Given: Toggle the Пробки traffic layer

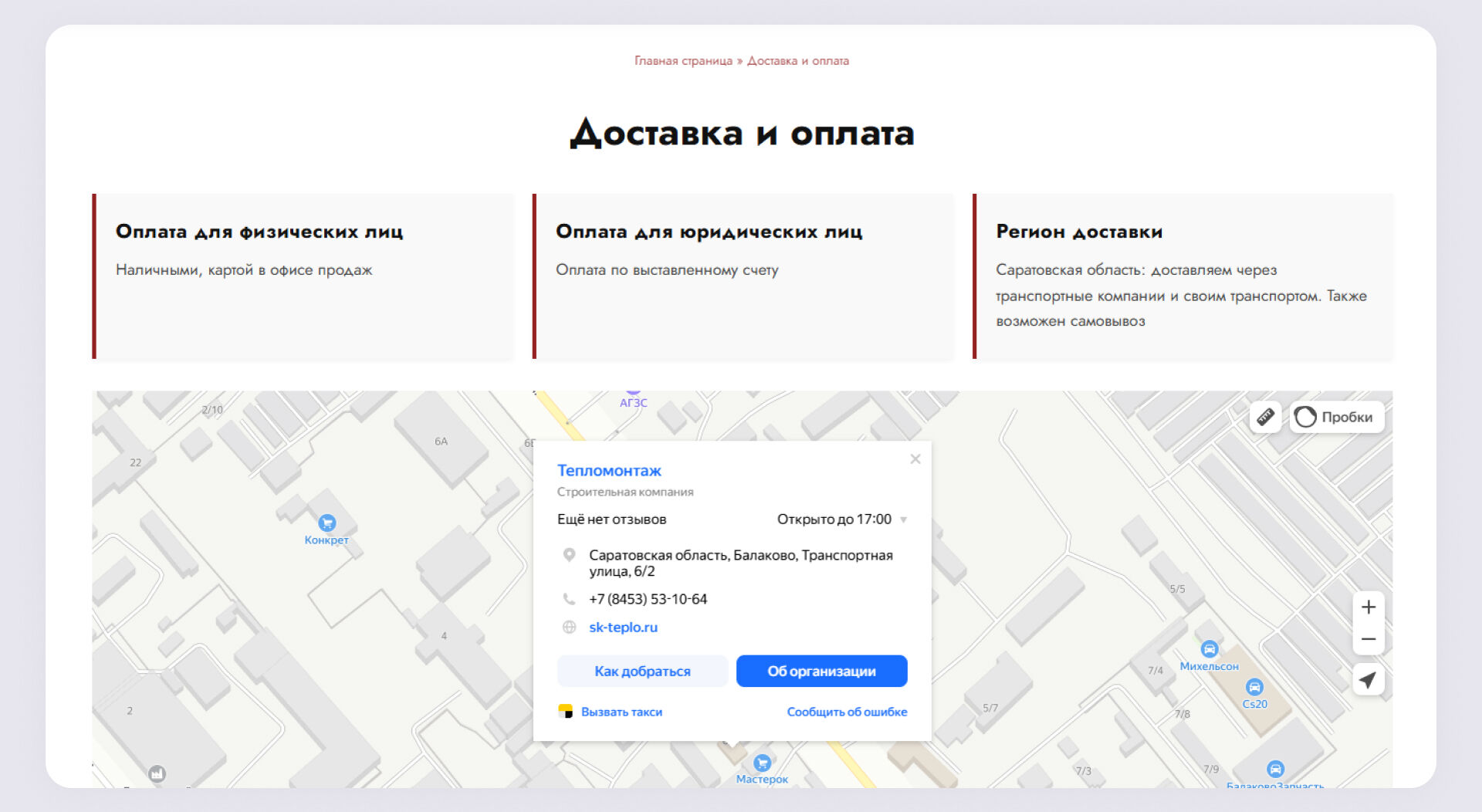Looking at the screenshot, I should tap(1337, 418).
